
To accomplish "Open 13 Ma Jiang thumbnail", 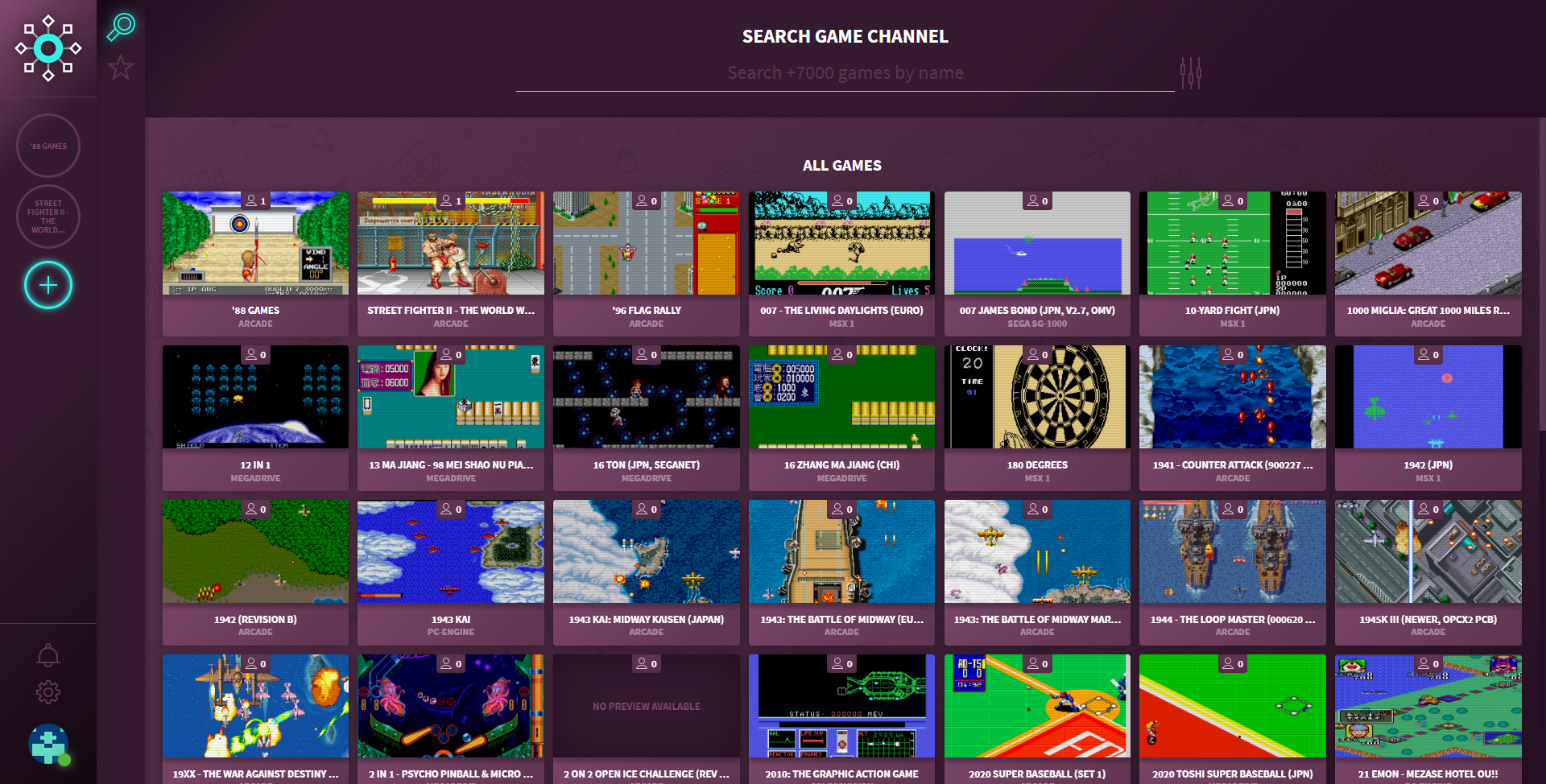I will 451,397.
